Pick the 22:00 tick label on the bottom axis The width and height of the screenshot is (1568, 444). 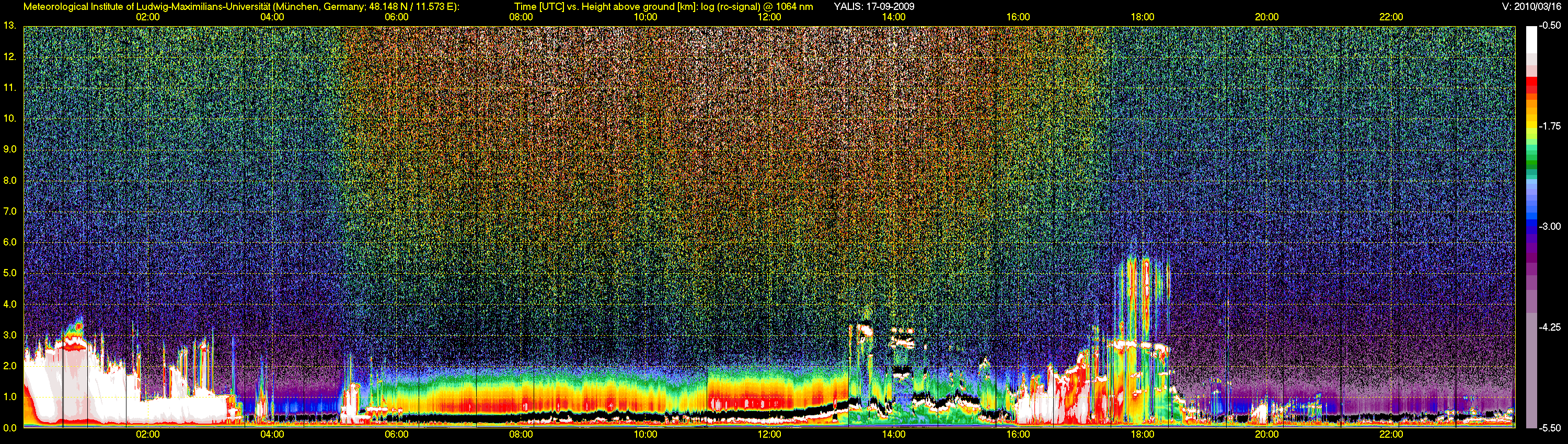(1391, 434)
